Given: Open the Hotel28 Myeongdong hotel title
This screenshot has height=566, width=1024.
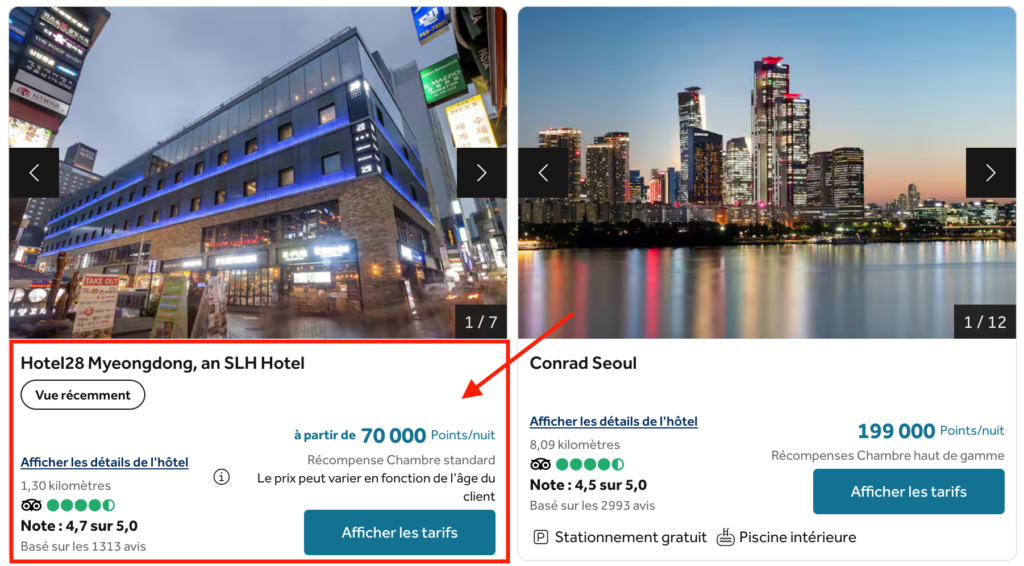Looking at the screenshot, I should (163, 363).
